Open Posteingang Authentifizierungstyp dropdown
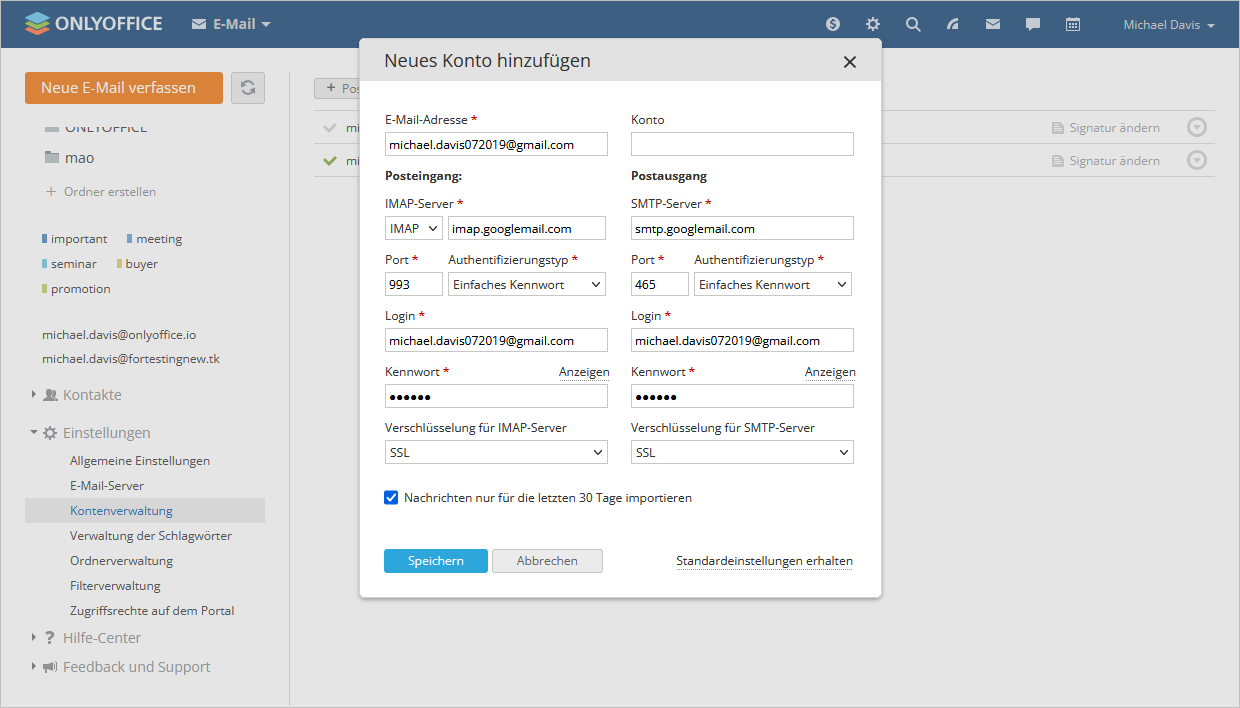1240x708 pixels. coord(527,284)
